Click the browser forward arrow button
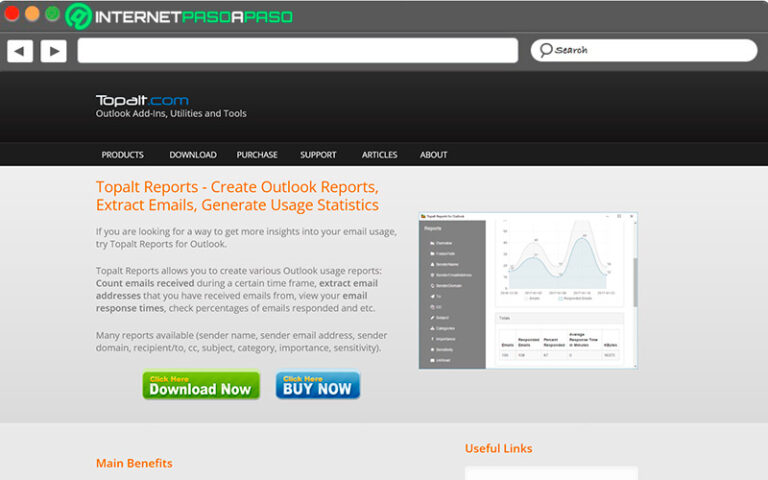 click(53, 51)
